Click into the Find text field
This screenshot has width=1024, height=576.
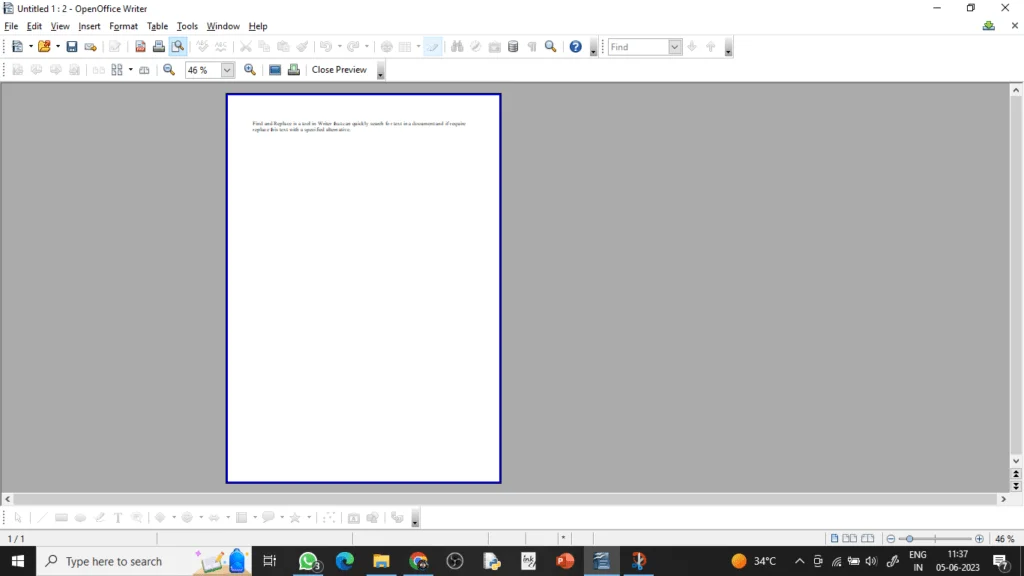638,47
